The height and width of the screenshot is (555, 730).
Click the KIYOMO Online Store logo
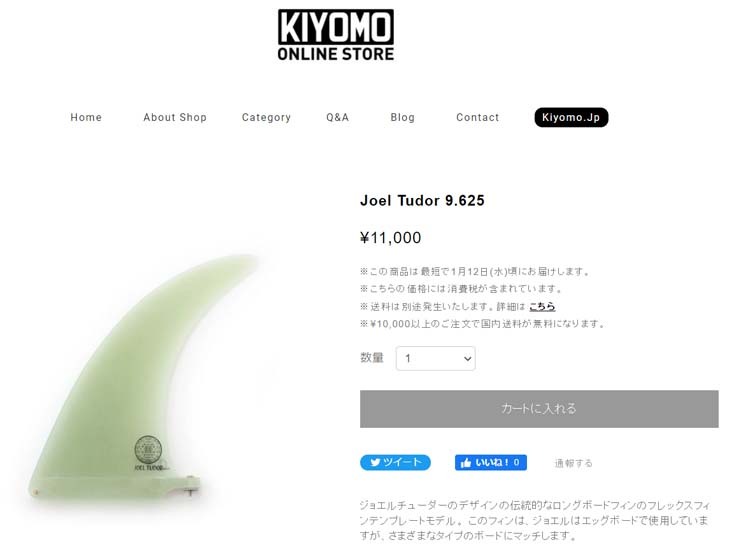[336, 35]
